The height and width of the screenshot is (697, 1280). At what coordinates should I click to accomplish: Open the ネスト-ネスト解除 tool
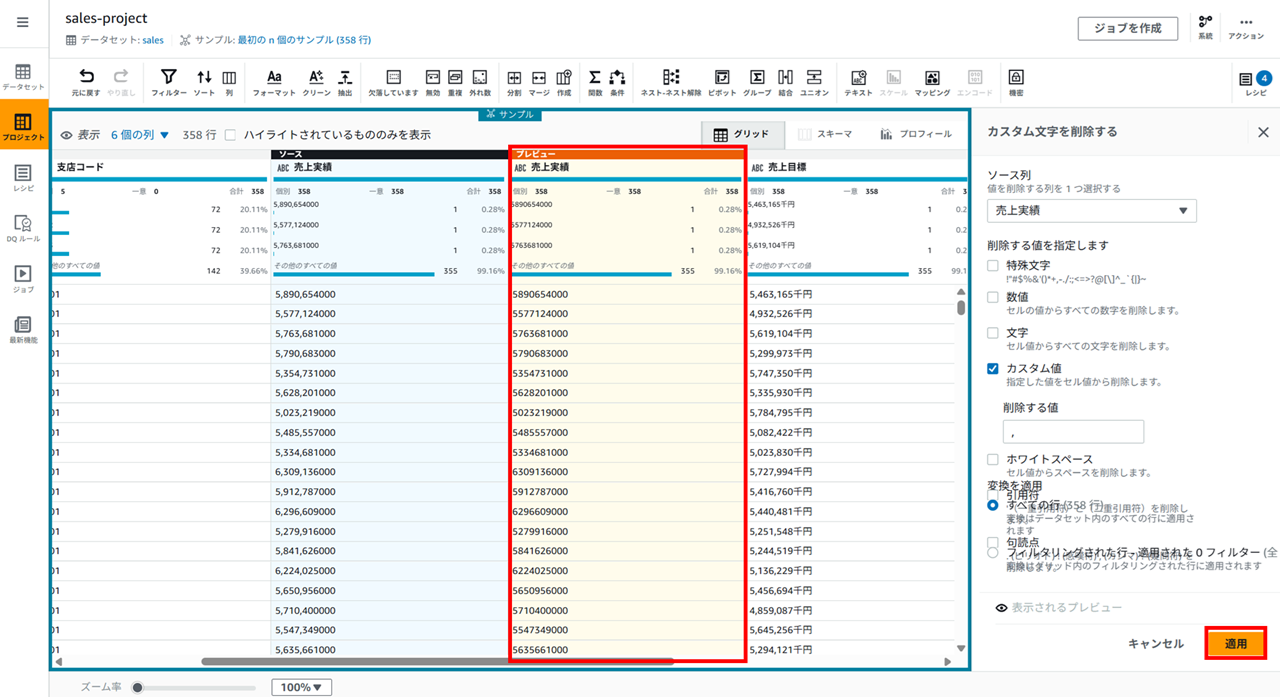coord(671,82)
